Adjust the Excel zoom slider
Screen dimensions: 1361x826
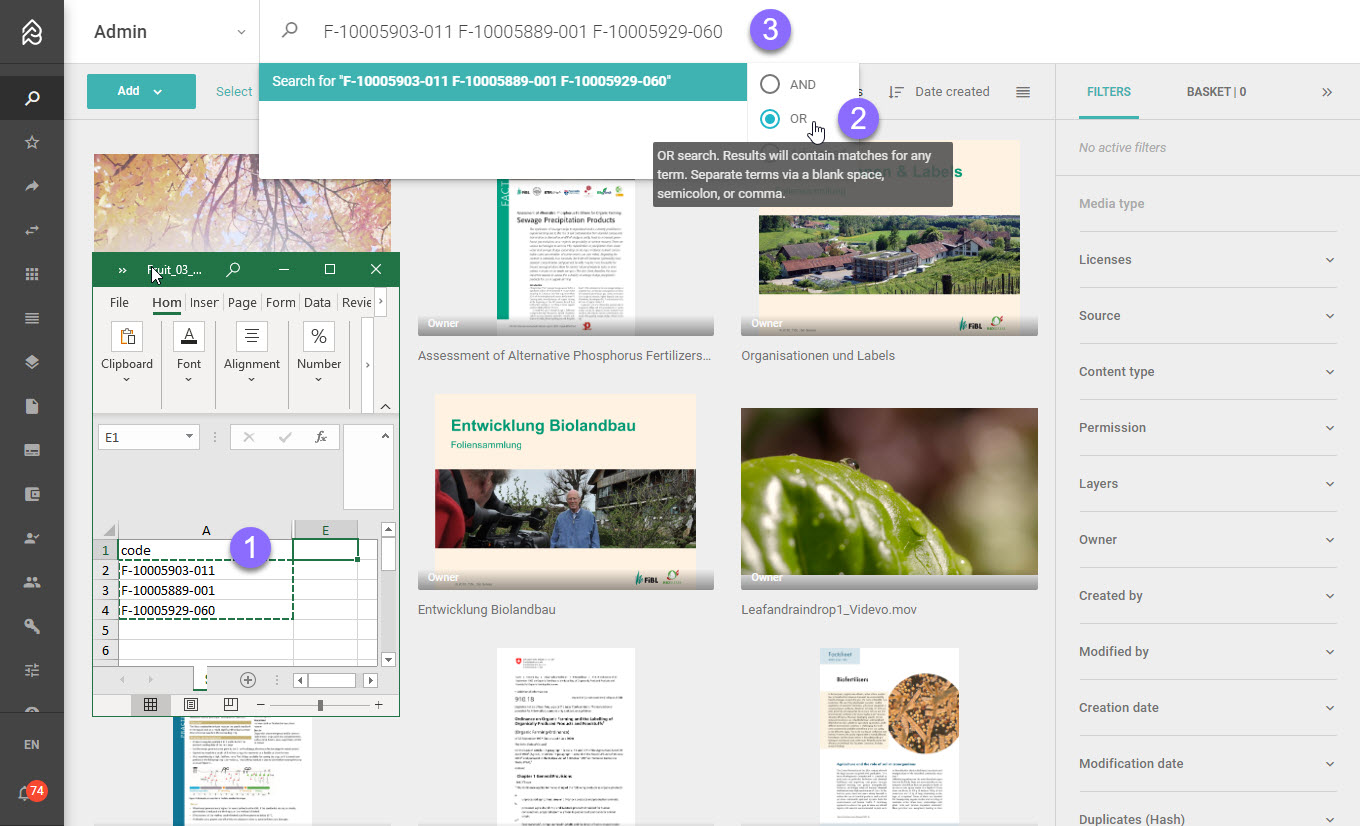(320, 705)
